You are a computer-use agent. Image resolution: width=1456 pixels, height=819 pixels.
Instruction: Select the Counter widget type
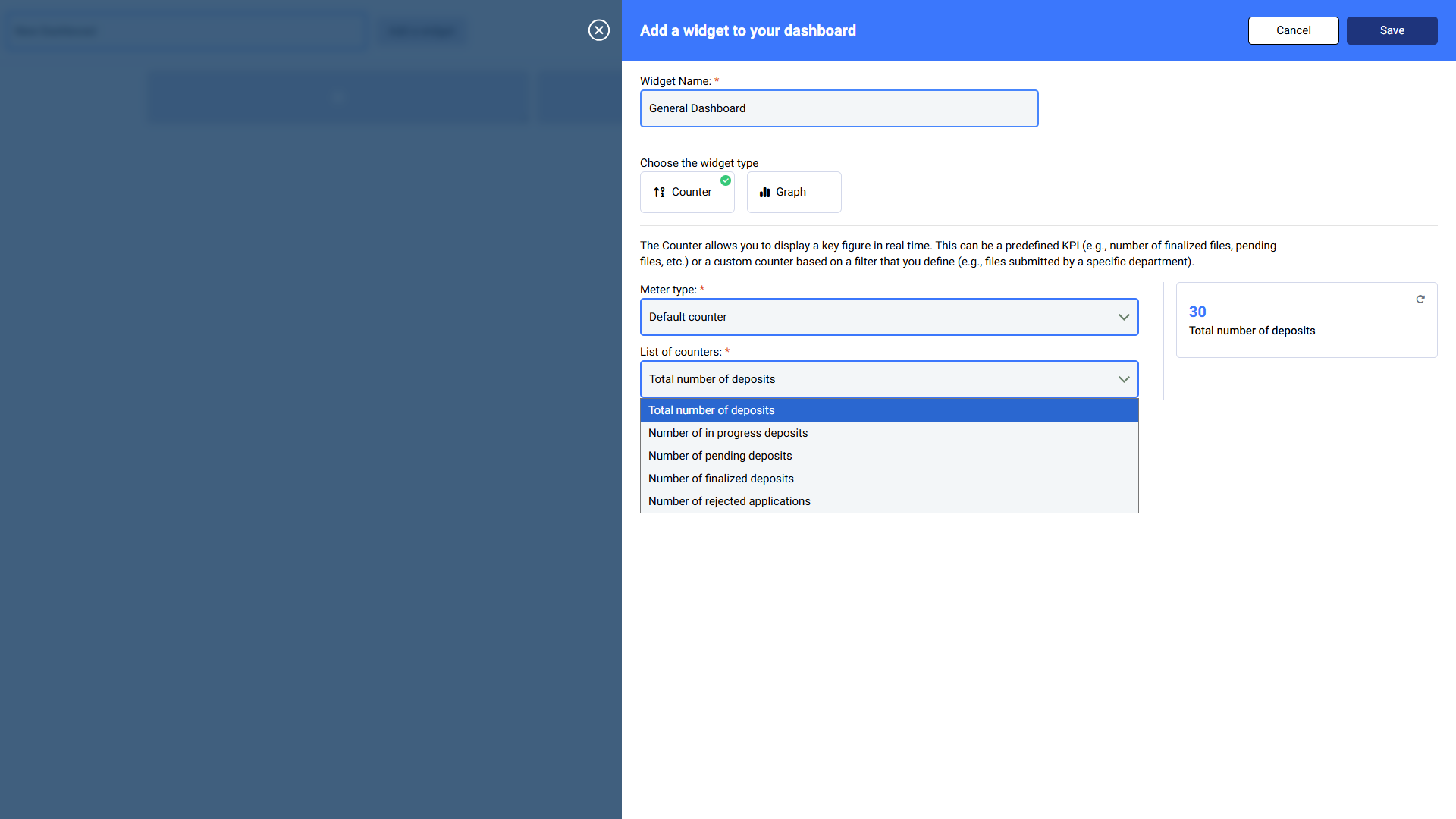coord(687,193)
